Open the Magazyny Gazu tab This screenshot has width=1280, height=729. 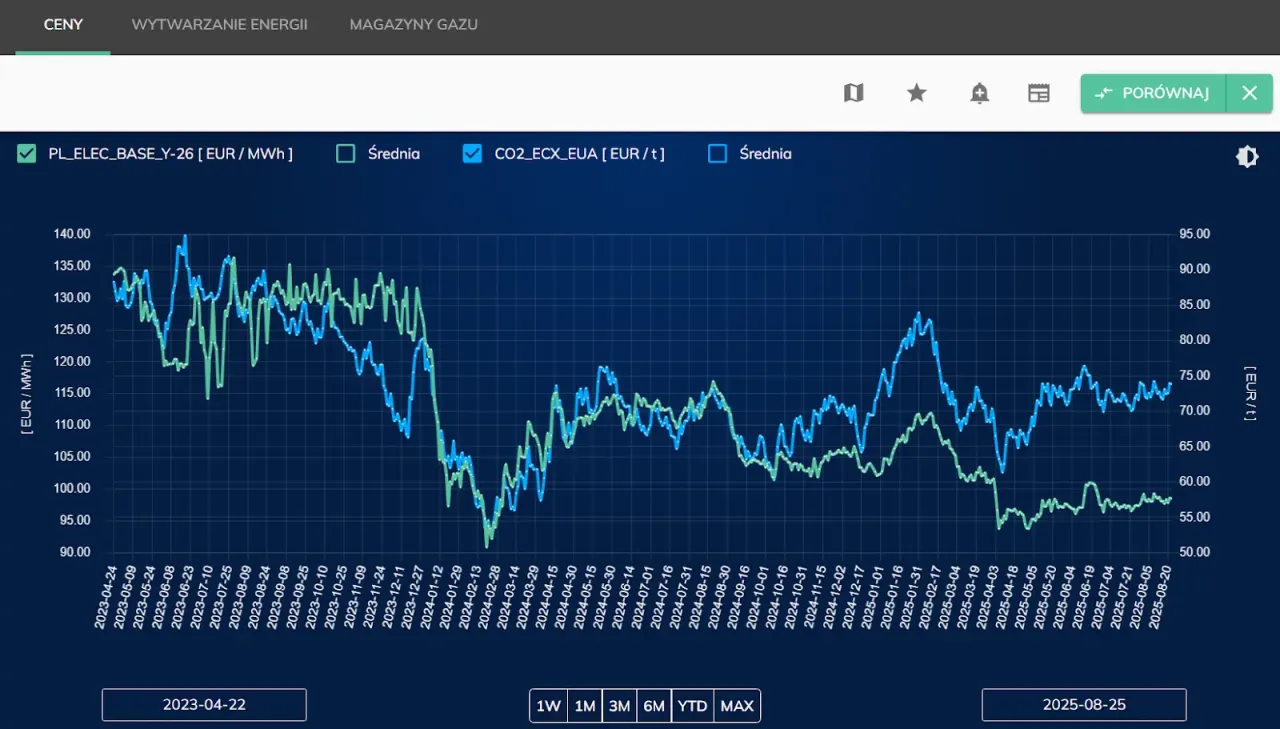413,24
